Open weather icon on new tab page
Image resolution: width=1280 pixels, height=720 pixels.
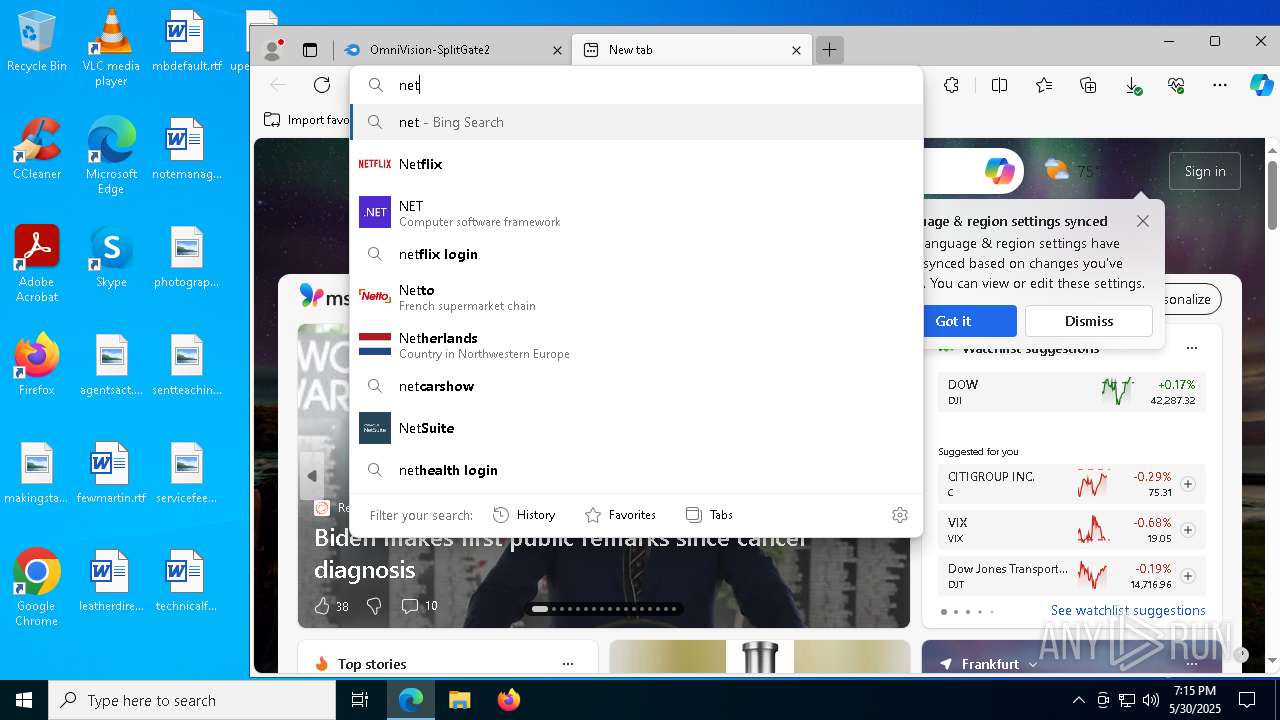(1057, 171)
